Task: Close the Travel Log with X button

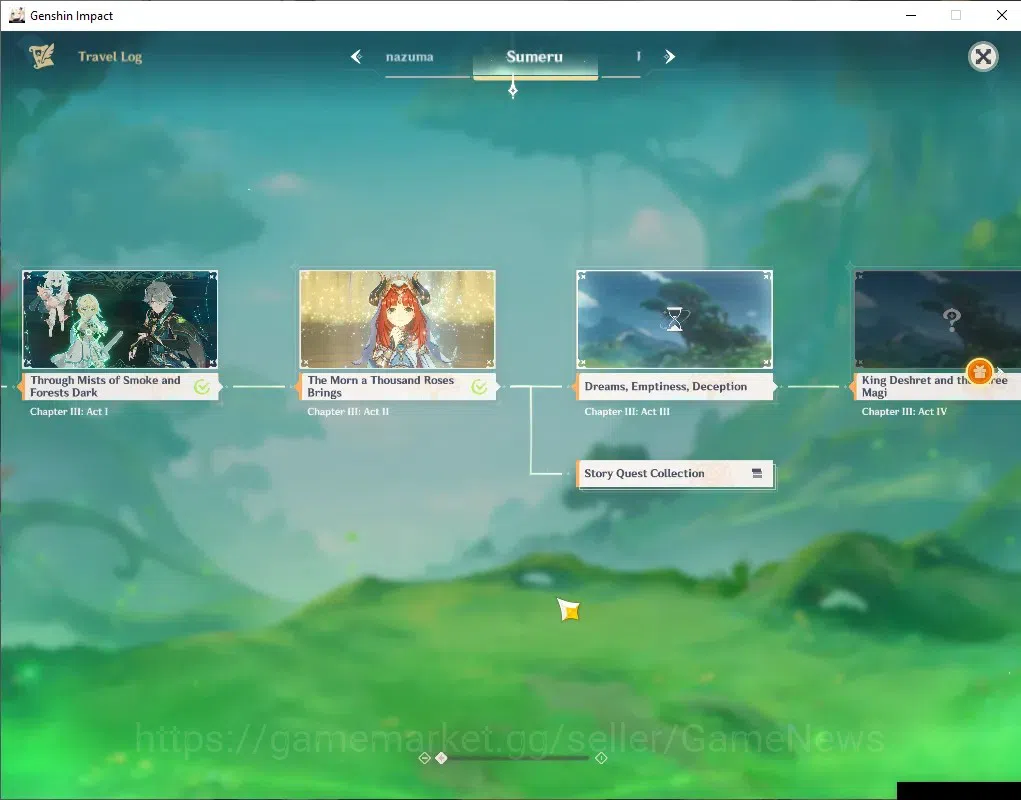Action: pyautogui.click(x=983, y=57)
